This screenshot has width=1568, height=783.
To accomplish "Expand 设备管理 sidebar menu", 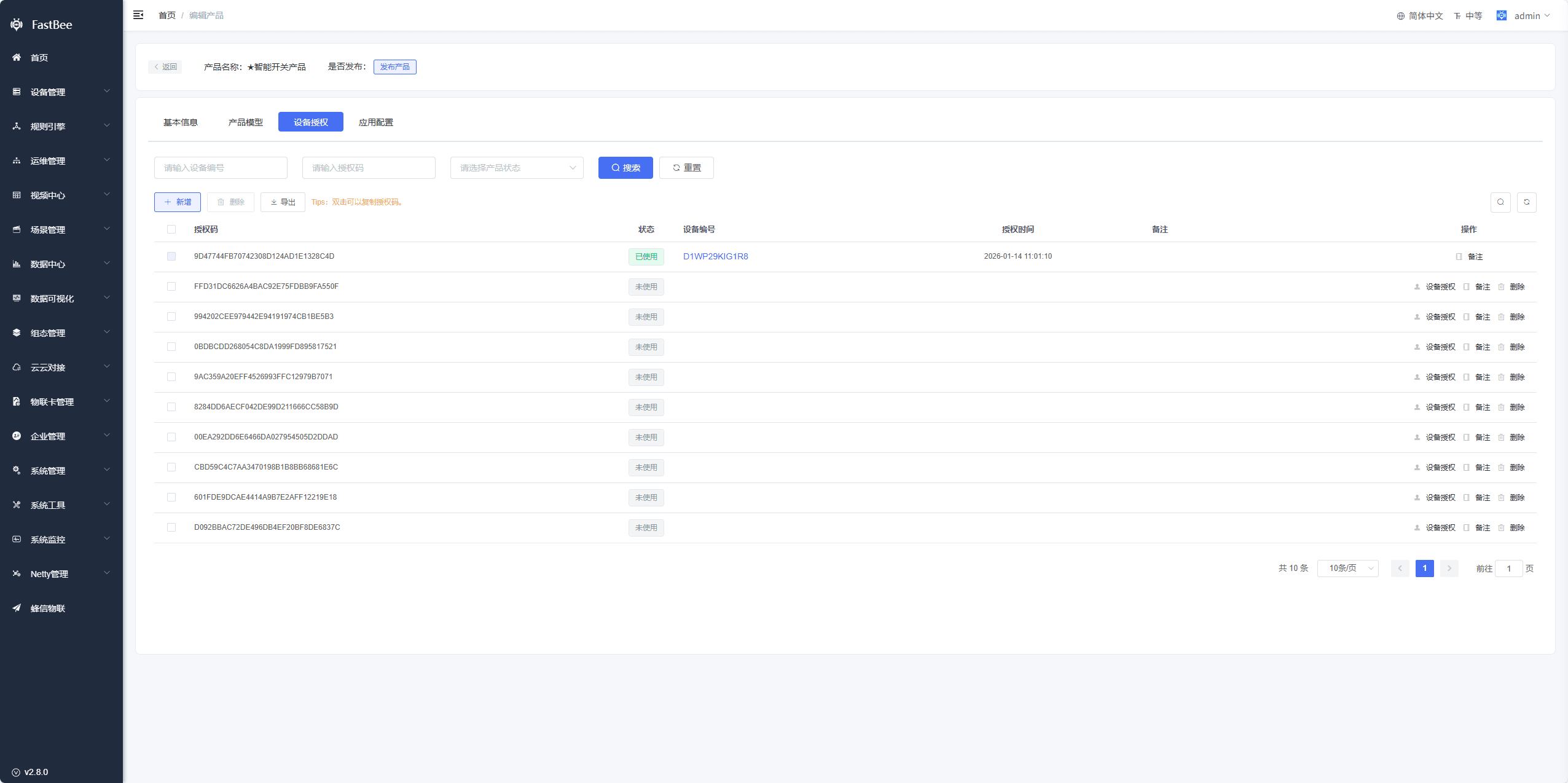I will 61,92.
